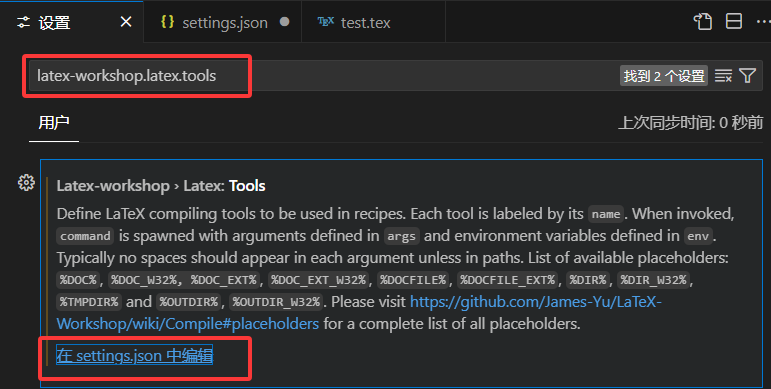Clear the settings search input icon

click(x=723, y=76)
